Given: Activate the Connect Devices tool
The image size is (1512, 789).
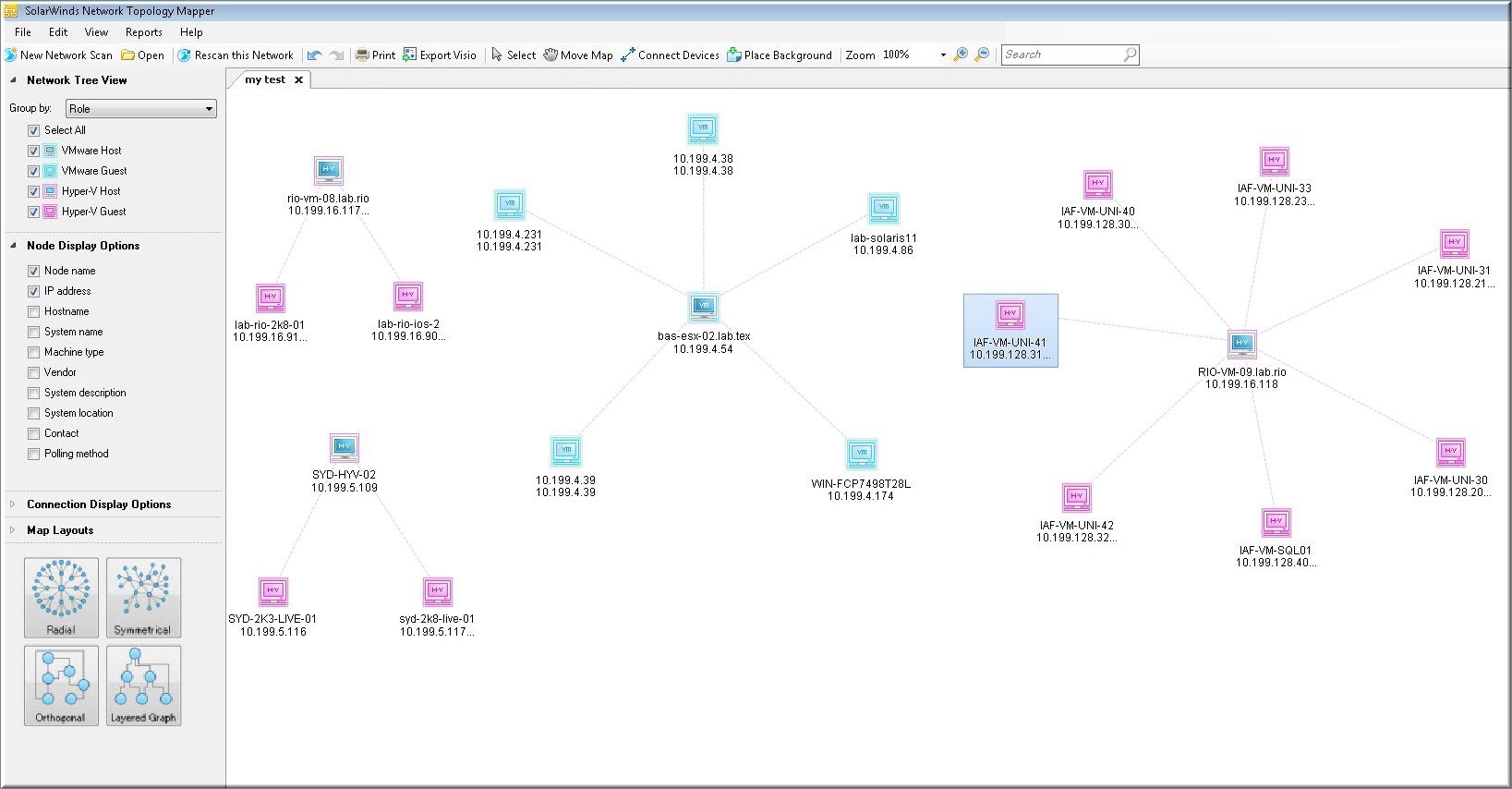Looking at the screenshot, I should 671,55.
